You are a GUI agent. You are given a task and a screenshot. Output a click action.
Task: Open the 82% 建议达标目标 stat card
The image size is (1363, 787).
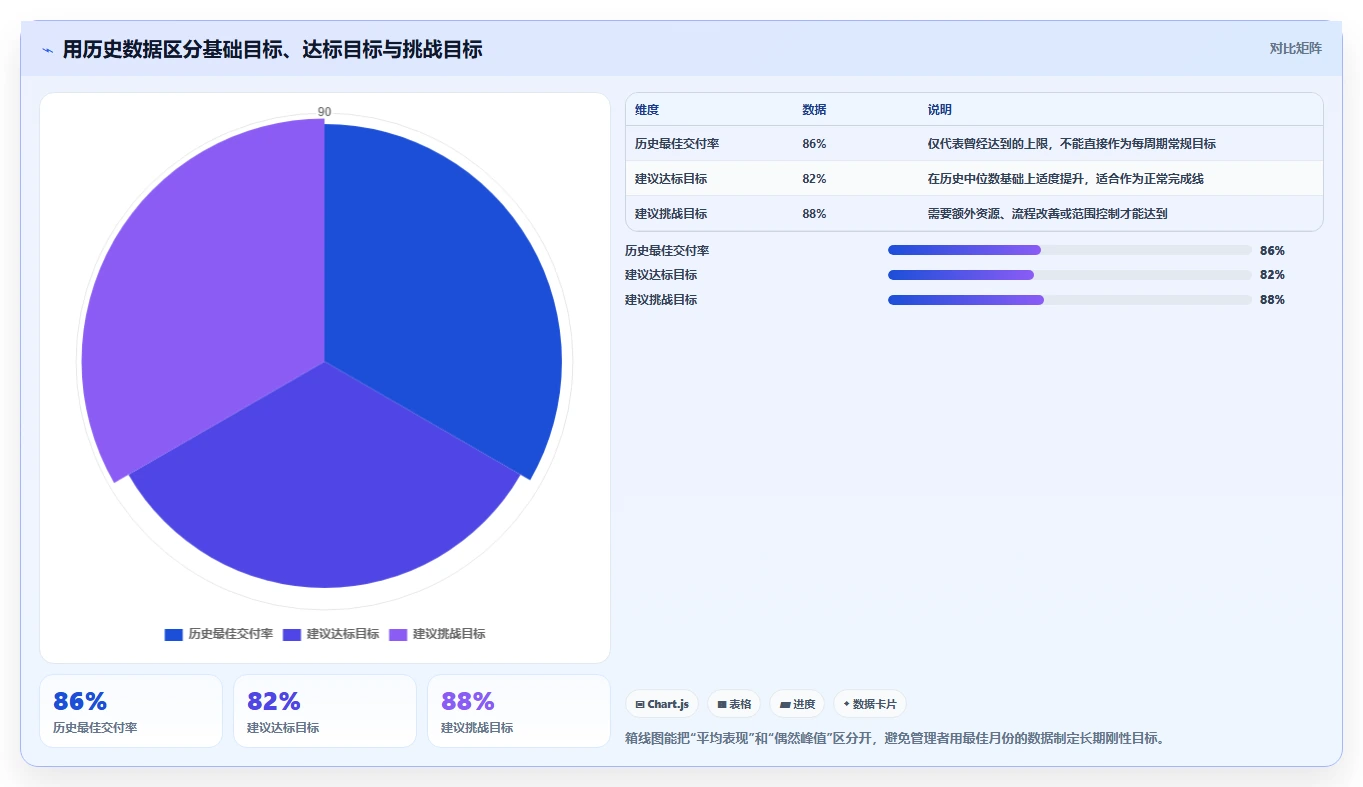[325, 711]
